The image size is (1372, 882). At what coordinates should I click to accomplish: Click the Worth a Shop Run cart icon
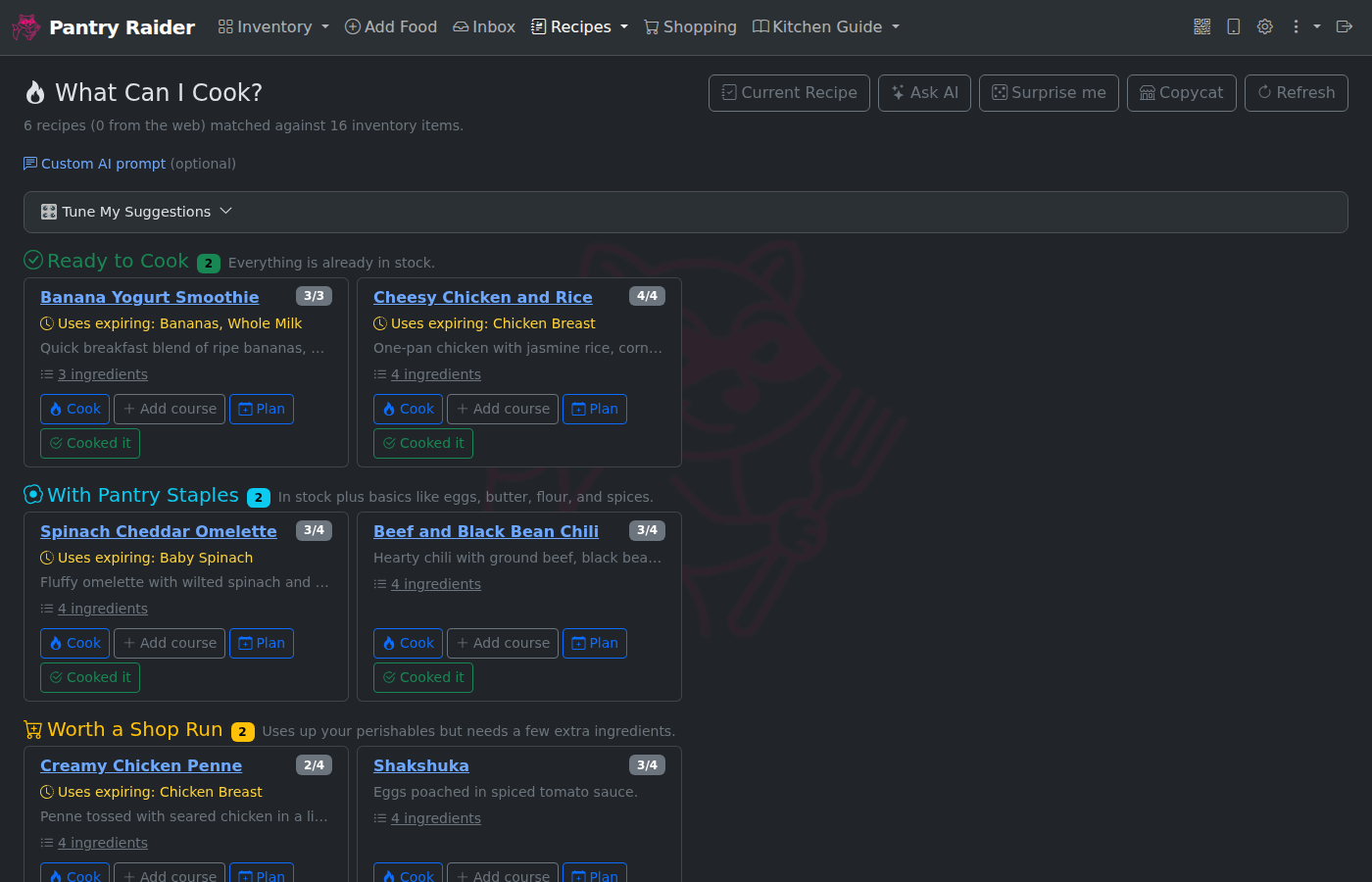point(33,729)
